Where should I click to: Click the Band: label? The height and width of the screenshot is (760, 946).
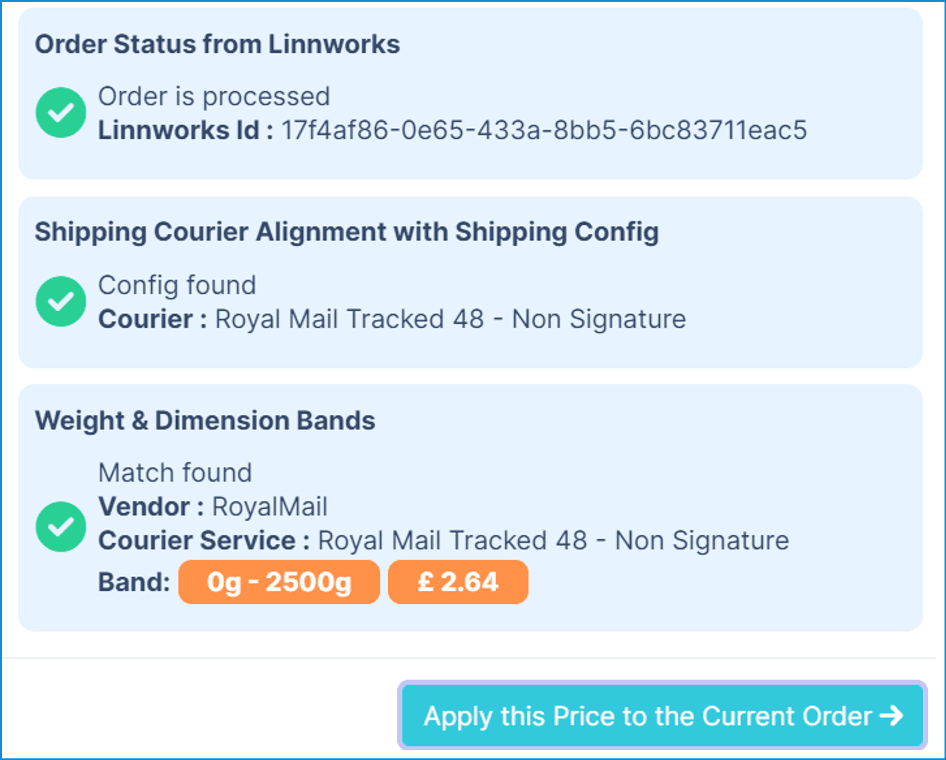pyautogui.click(x=134, y=582)
